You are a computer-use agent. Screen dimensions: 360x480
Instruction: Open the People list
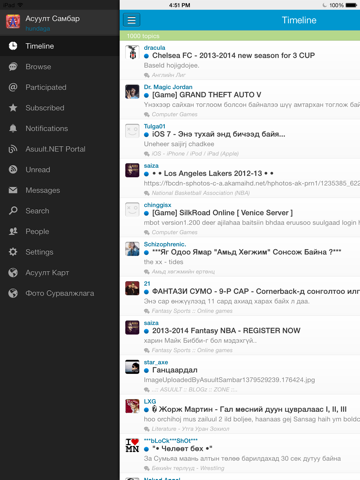click(x=60, y=231)
